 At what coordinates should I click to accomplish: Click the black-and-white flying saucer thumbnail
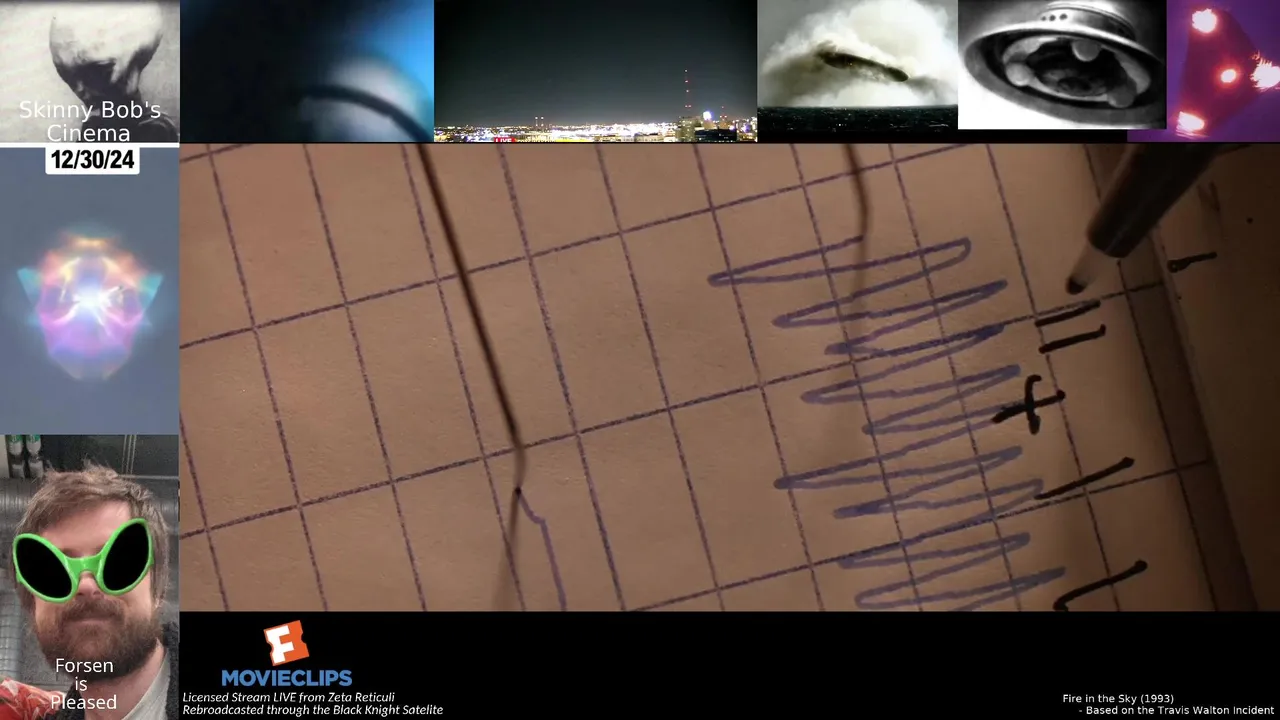pos(1062,65)
